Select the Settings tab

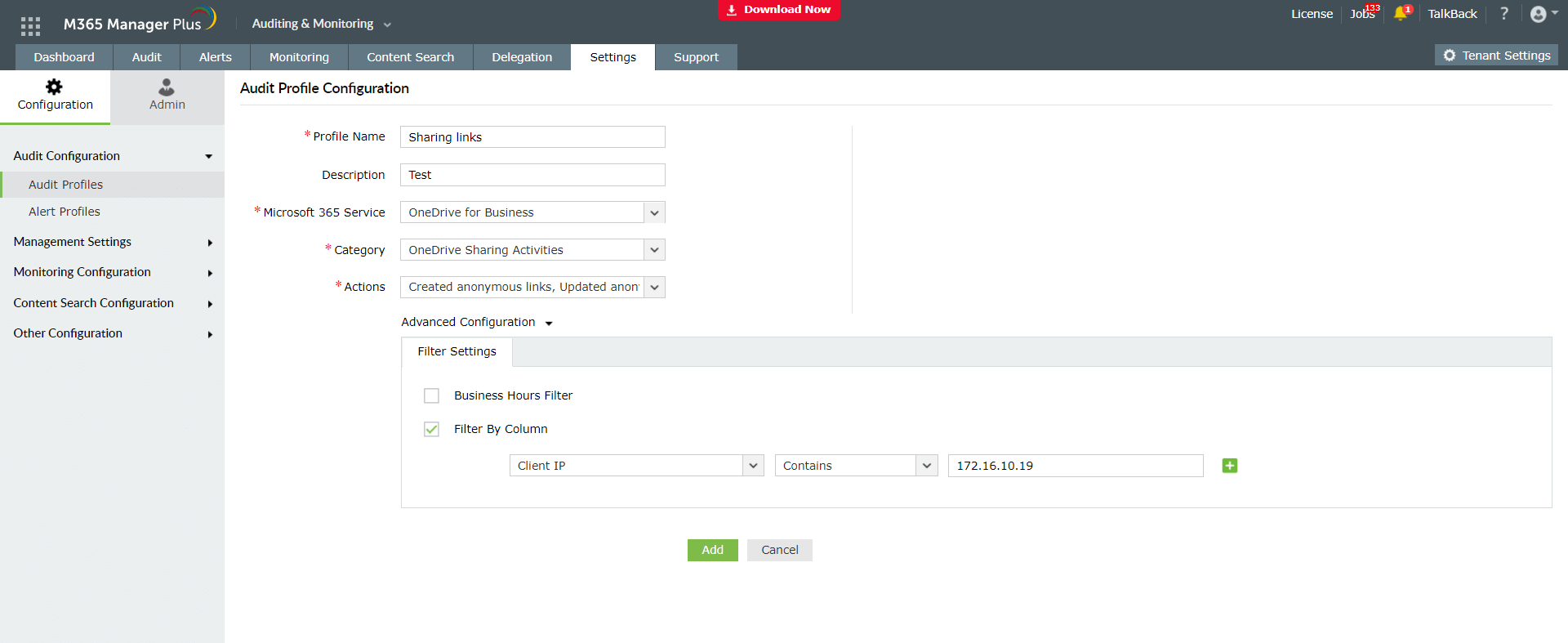pos(613,57)
